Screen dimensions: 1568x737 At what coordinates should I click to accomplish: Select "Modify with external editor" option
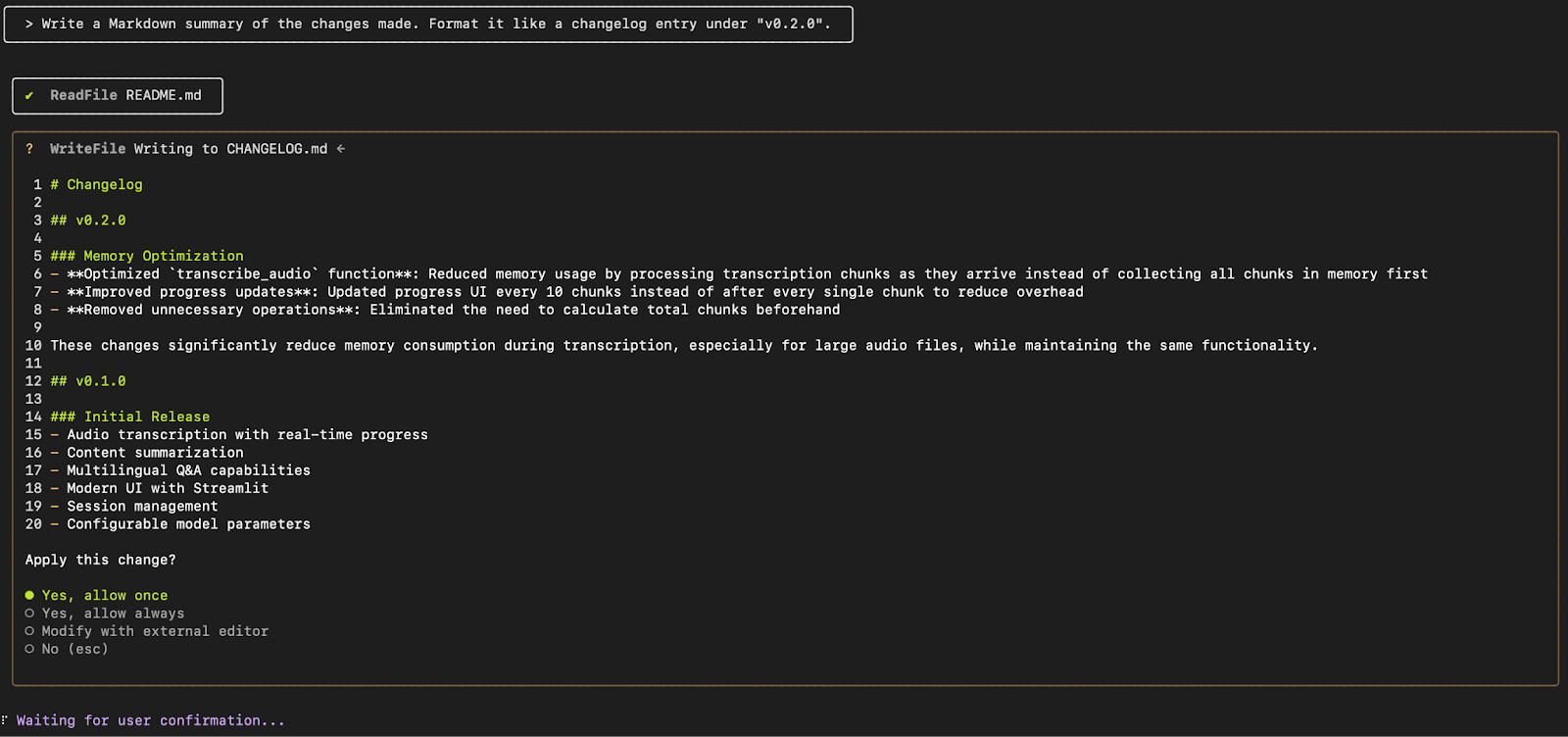pos(146,631)
